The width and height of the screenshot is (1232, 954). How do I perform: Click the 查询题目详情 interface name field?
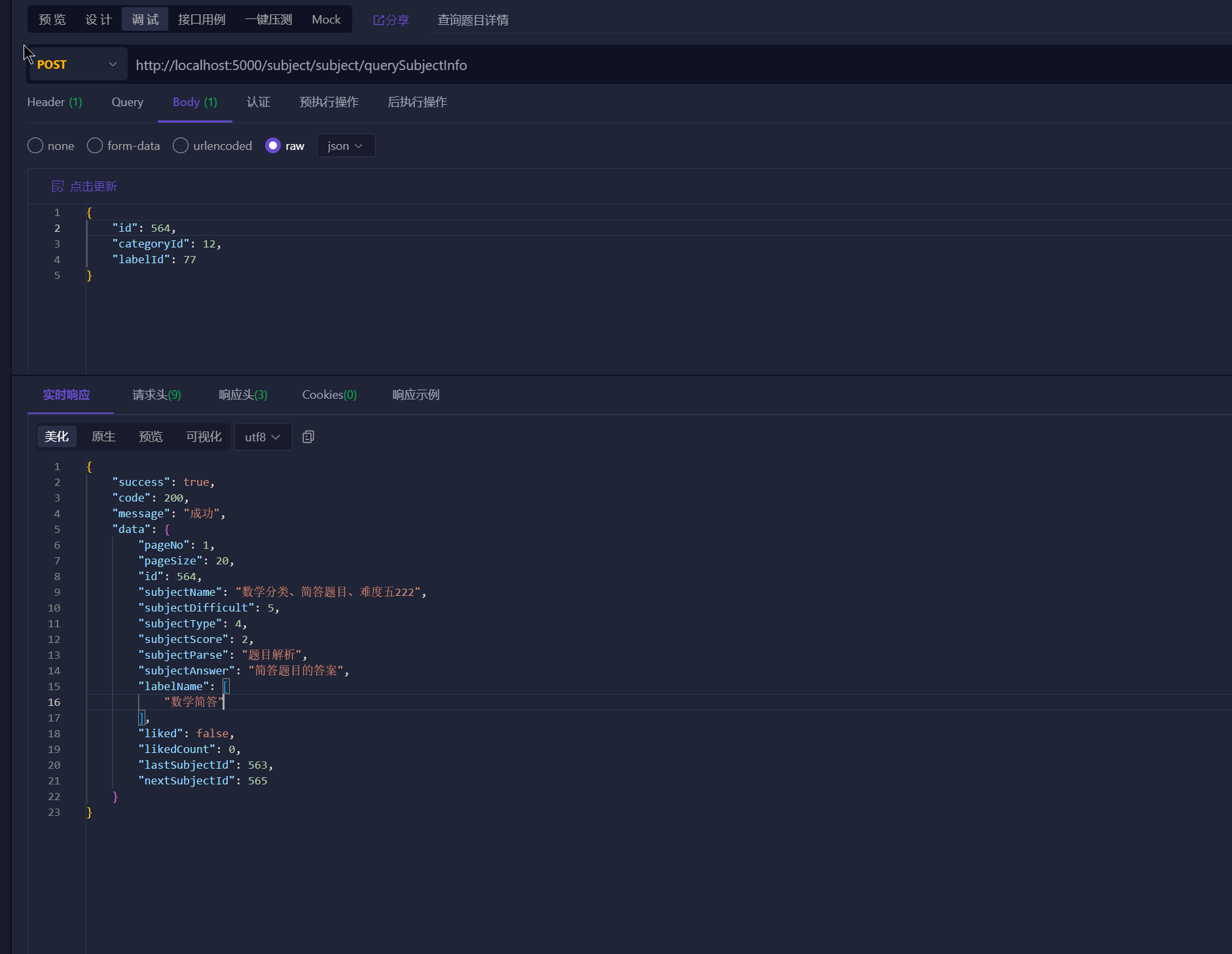click(x=473, y=20)
